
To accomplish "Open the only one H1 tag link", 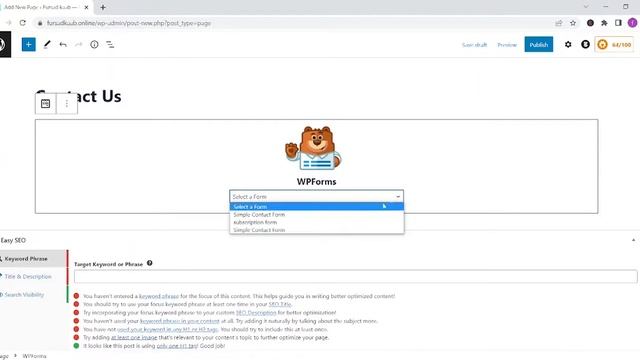I will pyautogui.click(x=177, y=346).
